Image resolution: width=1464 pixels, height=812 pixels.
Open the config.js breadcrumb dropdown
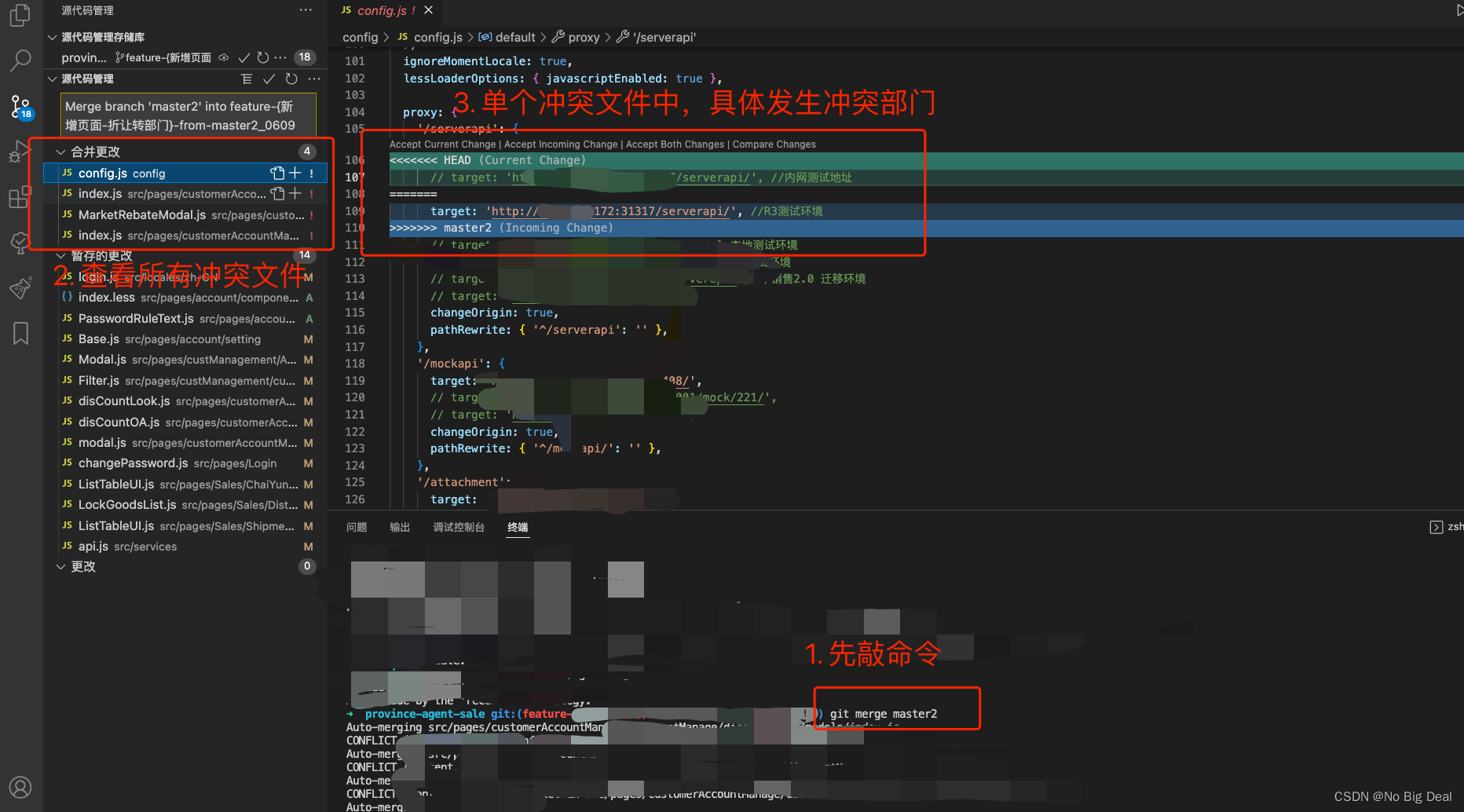[430, 37]
